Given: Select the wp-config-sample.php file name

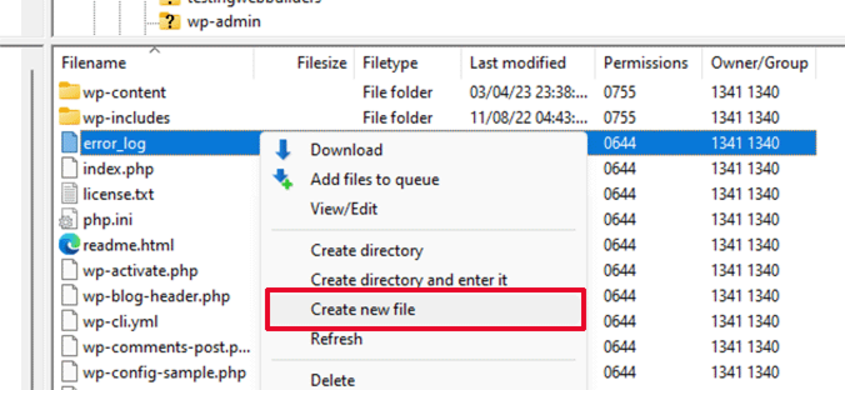Looking at the screenshot, I should (x=164, y=373).
